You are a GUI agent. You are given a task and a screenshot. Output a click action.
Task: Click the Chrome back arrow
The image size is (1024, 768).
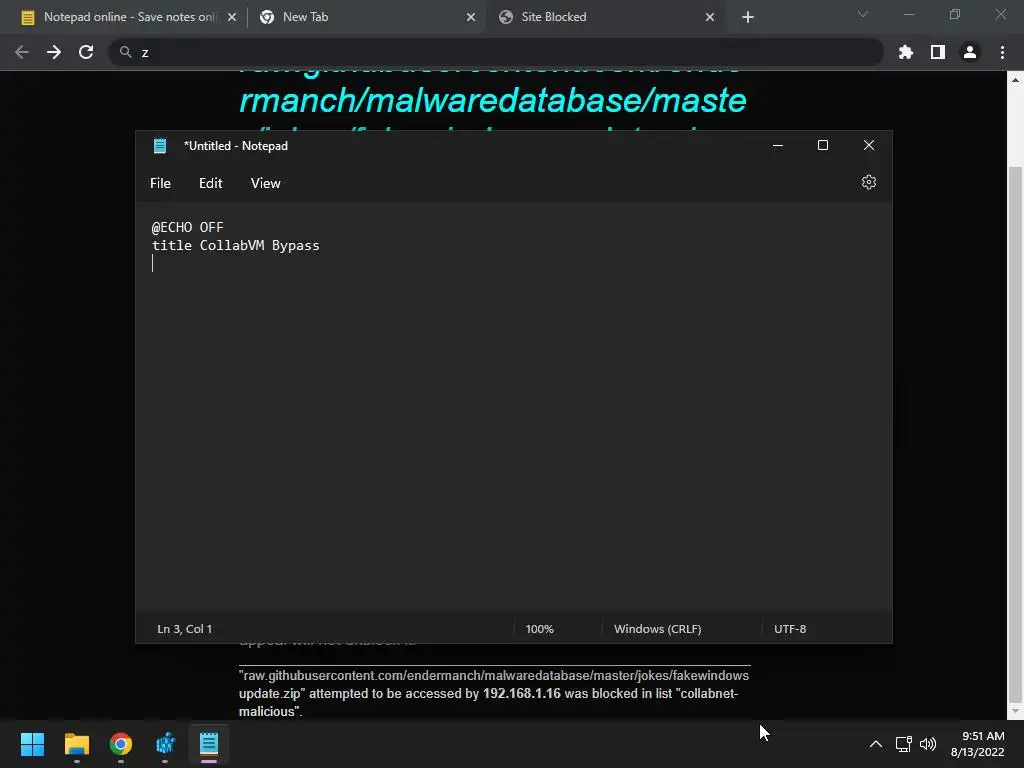click(x=22, y=52)
